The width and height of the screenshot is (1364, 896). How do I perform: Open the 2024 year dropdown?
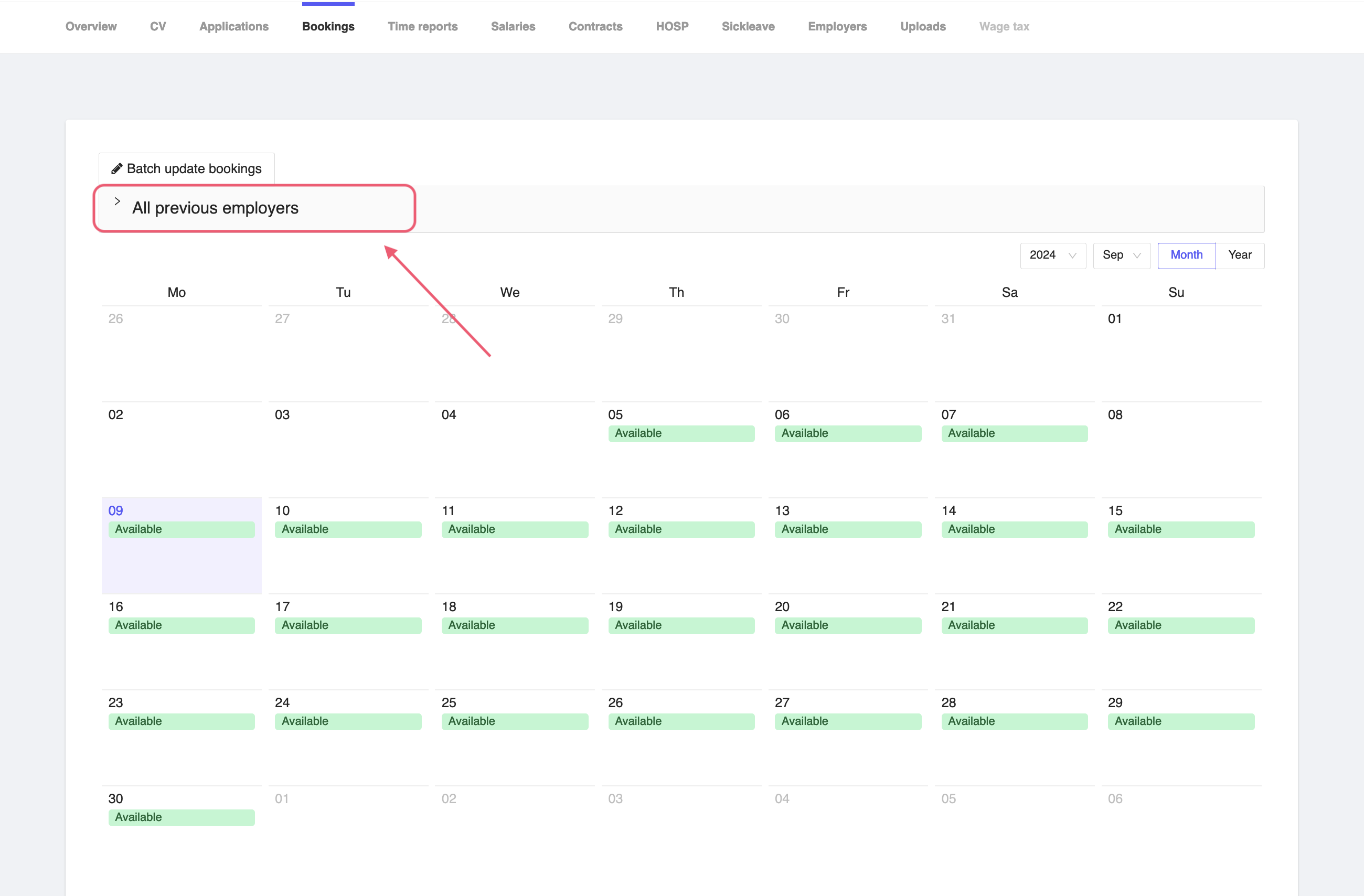1052,255
